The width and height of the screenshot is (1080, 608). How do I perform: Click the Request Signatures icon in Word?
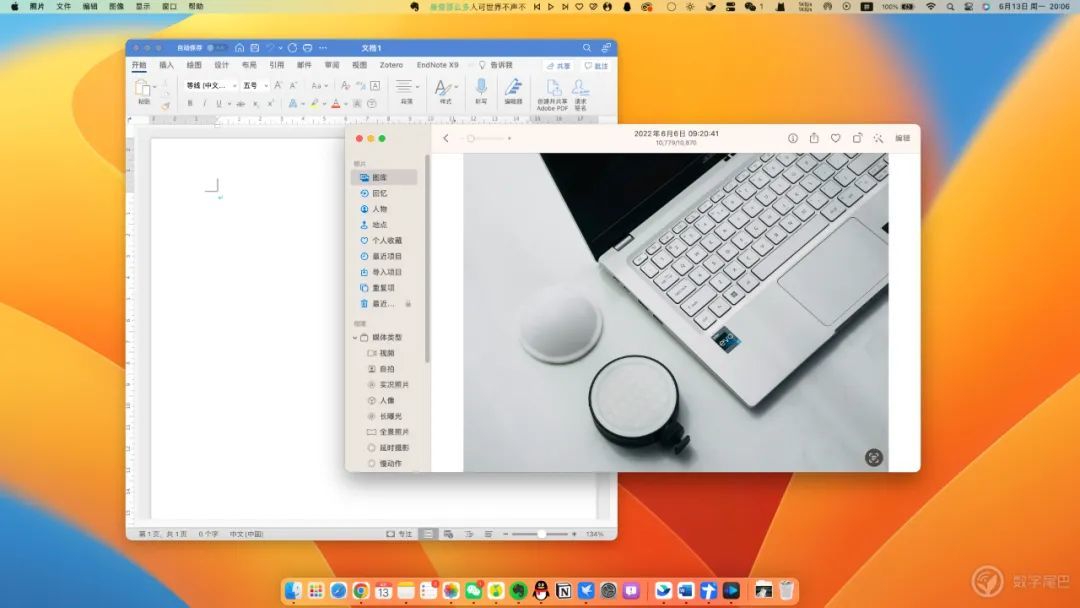(581, 87)
